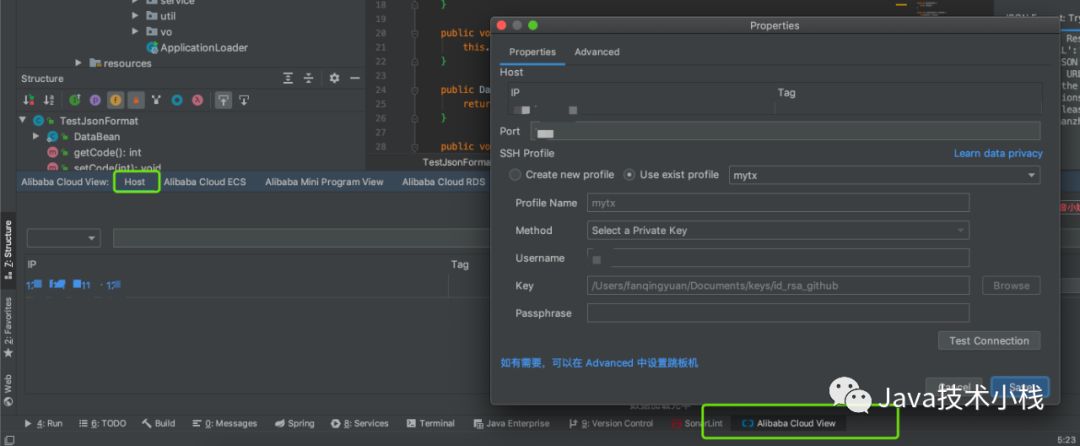Select the blurred IP host row
Viewport: 1080px width, 446px height.
236,285
